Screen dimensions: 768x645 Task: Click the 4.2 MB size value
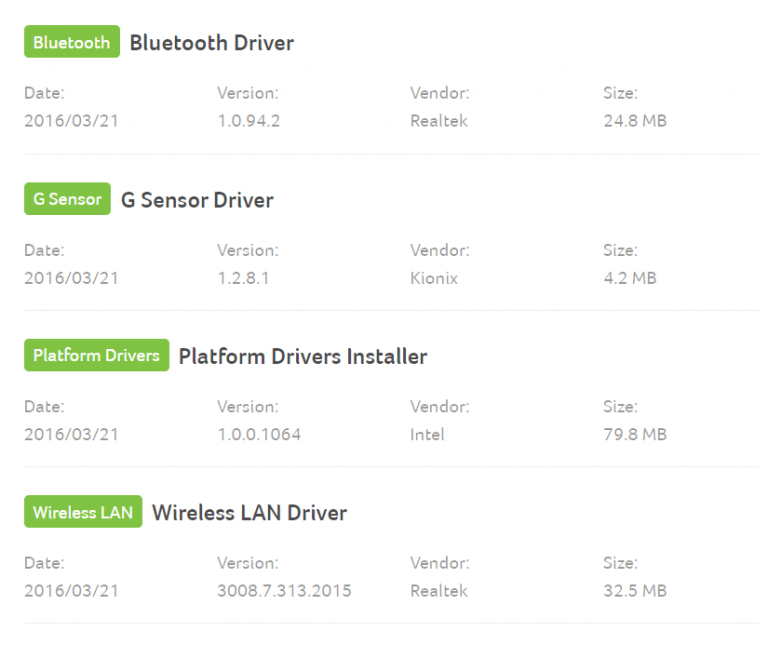click(x=630, y=278)
